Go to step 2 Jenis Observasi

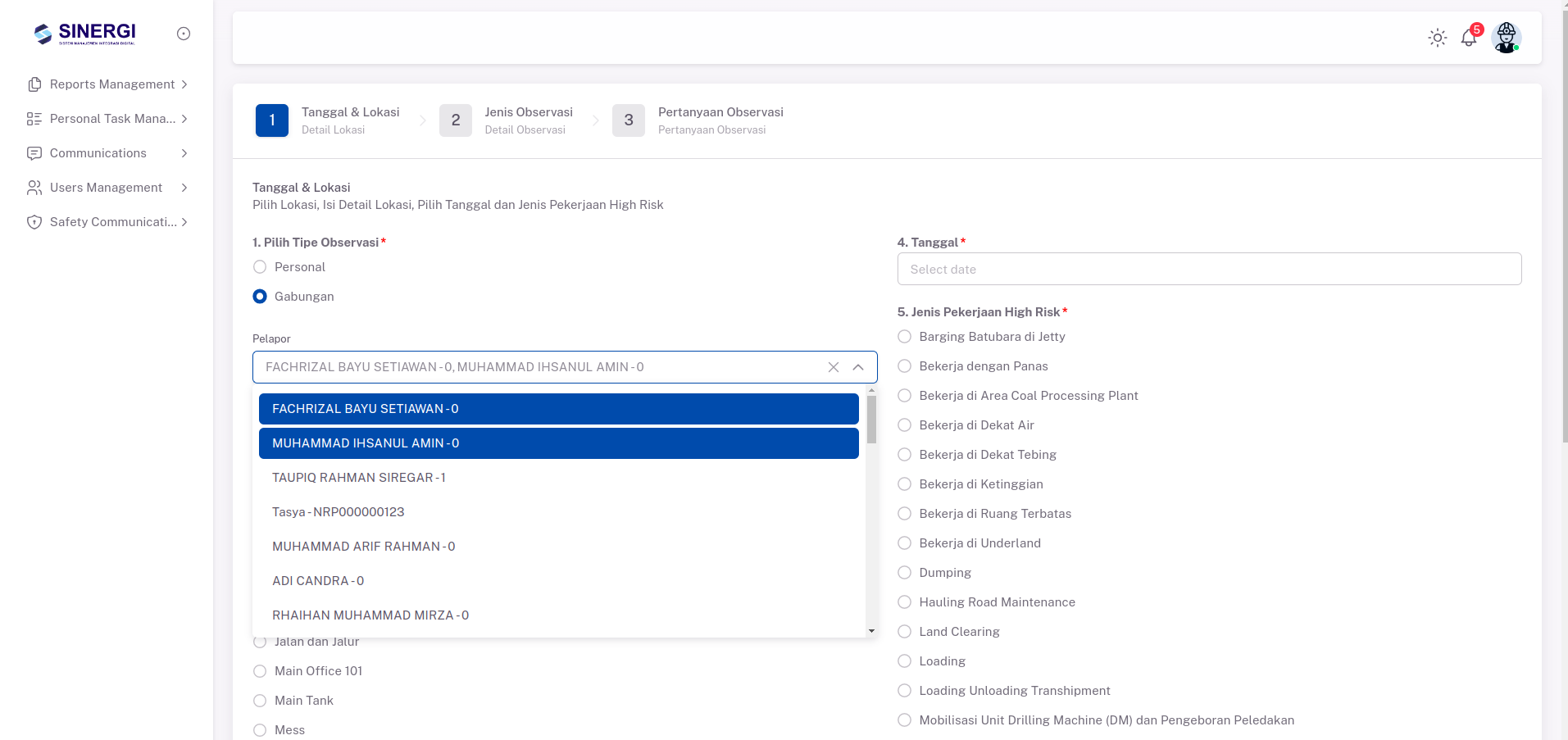click(x=506, y=120)
